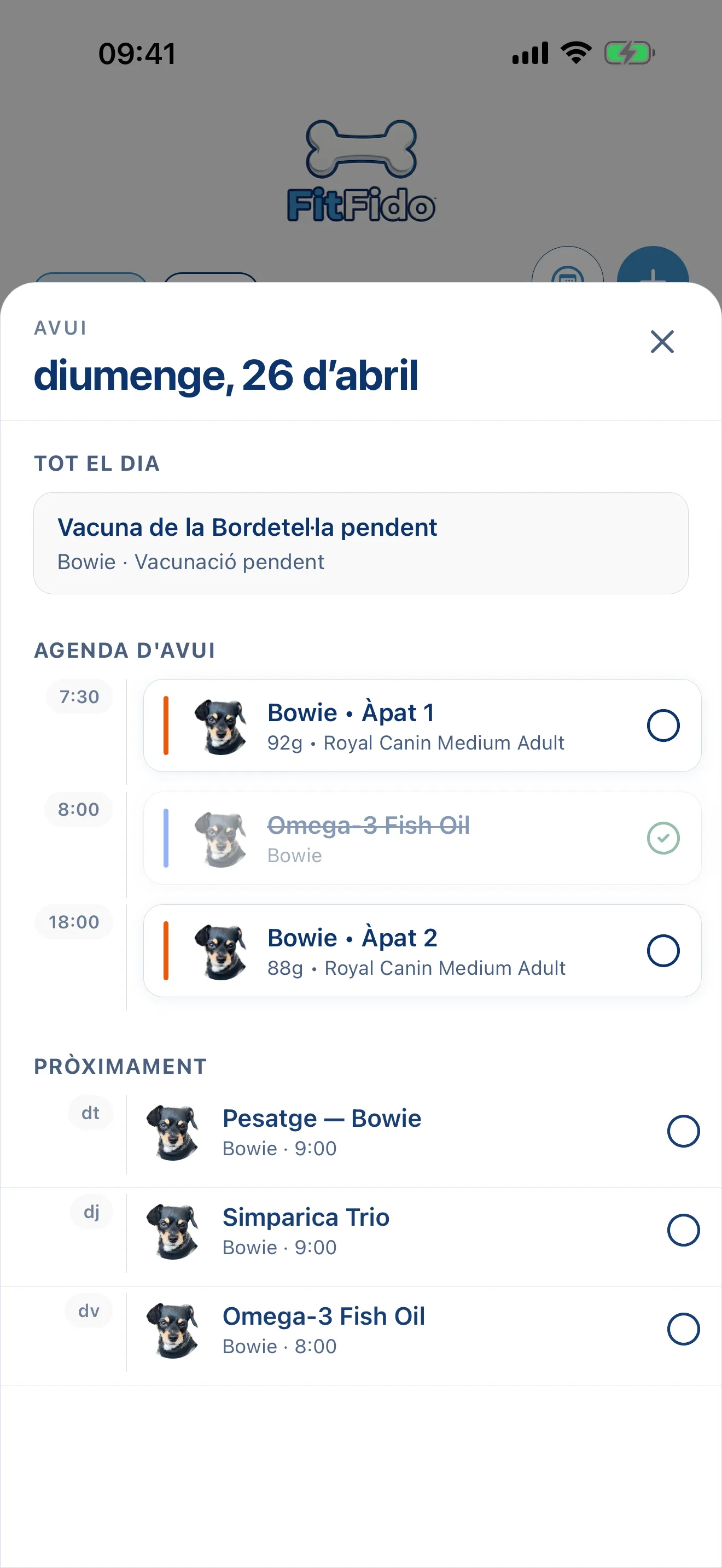Uncheck the completed Omega-3 Fish Oil task

(663, 838)
